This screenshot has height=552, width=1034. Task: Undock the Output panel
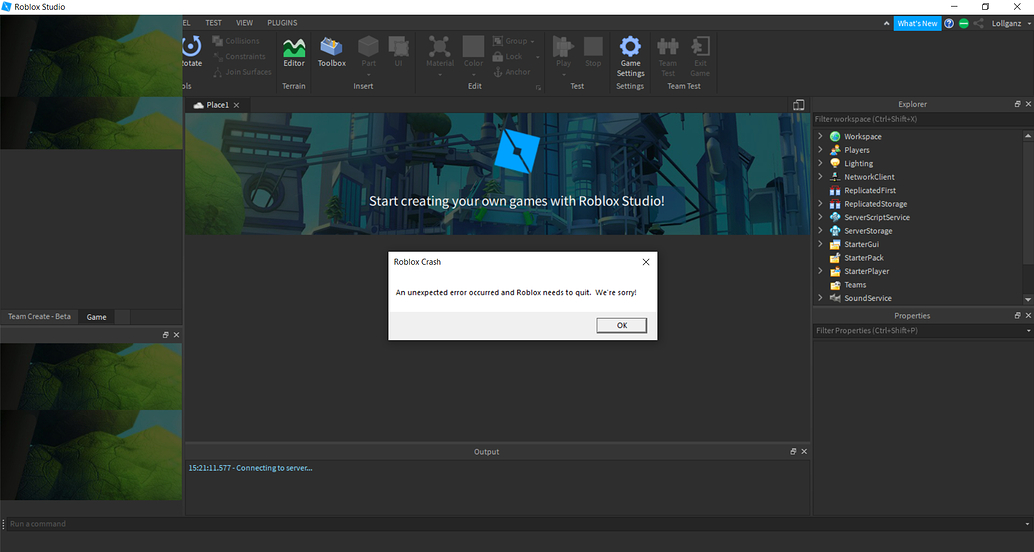(x=793, y=452)
